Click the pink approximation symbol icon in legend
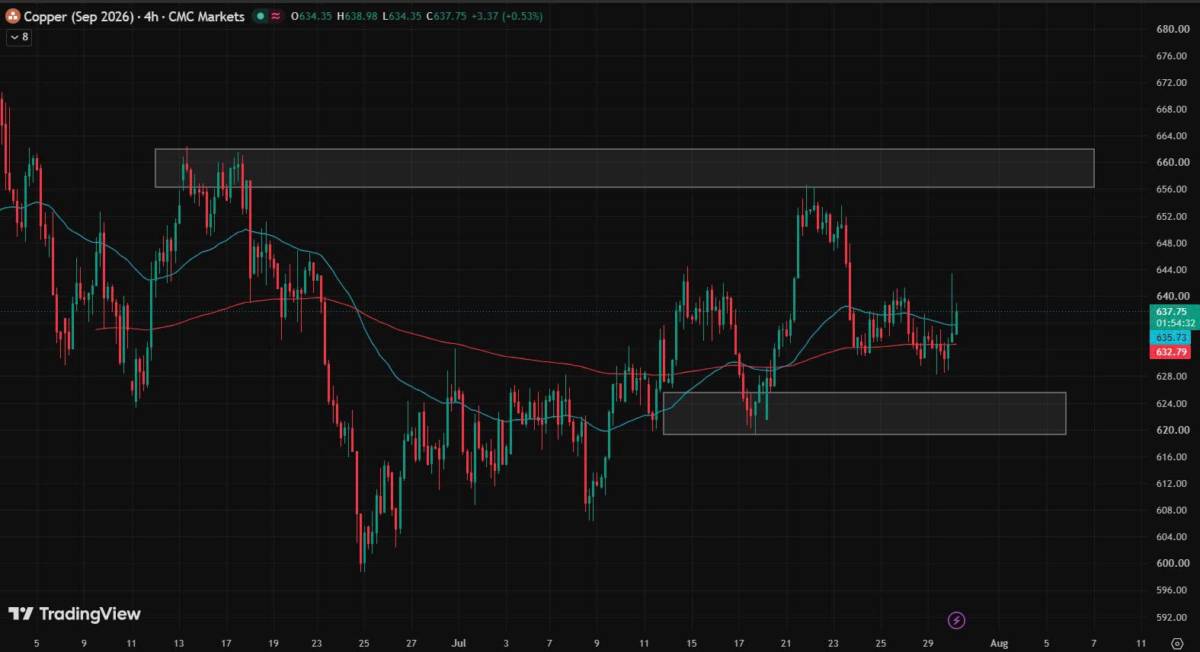 [x=275, y=17]
